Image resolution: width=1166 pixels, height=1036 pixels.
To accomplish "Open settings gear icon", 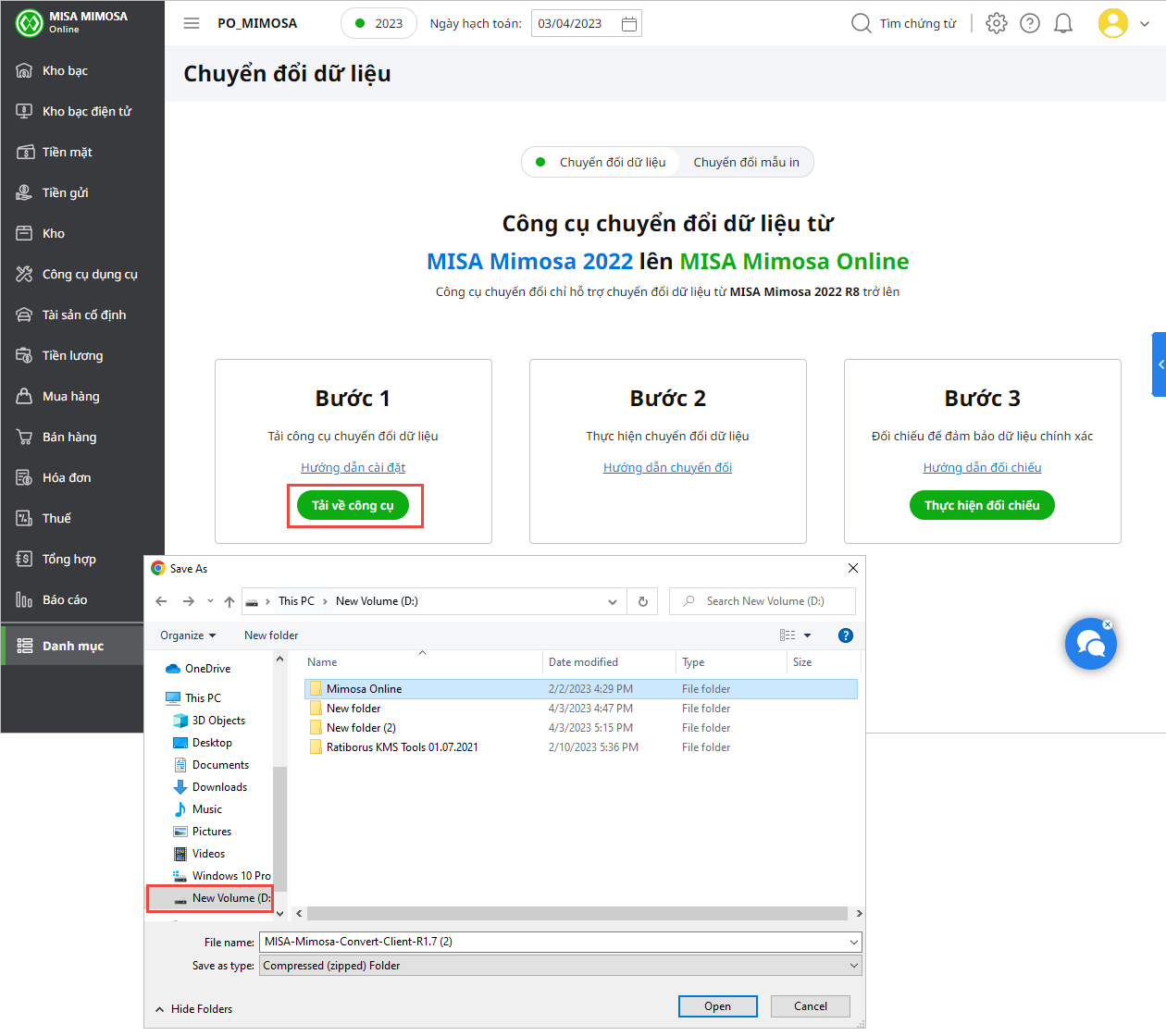I will tap(997, 23).
